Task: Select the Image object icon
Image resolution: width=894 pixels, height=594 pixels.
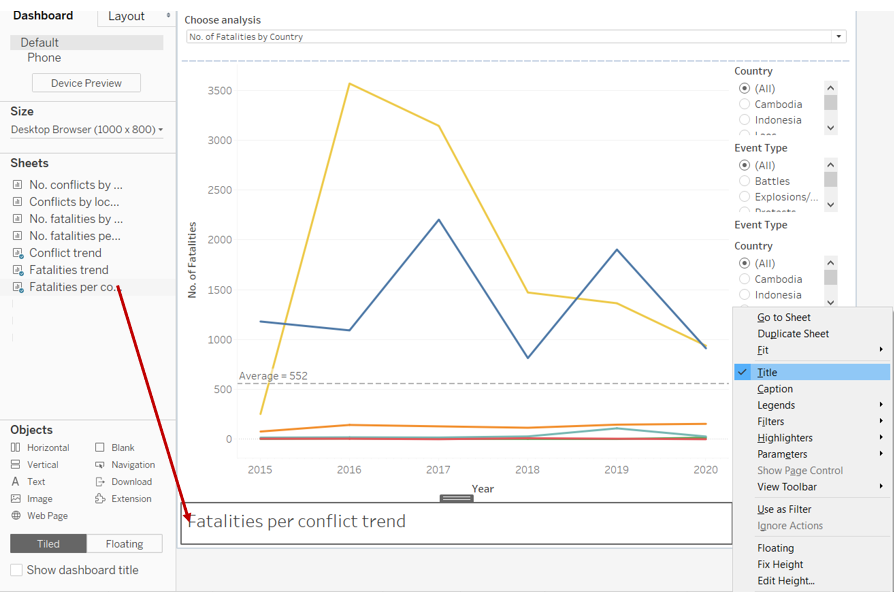Action: pos(16,499)
